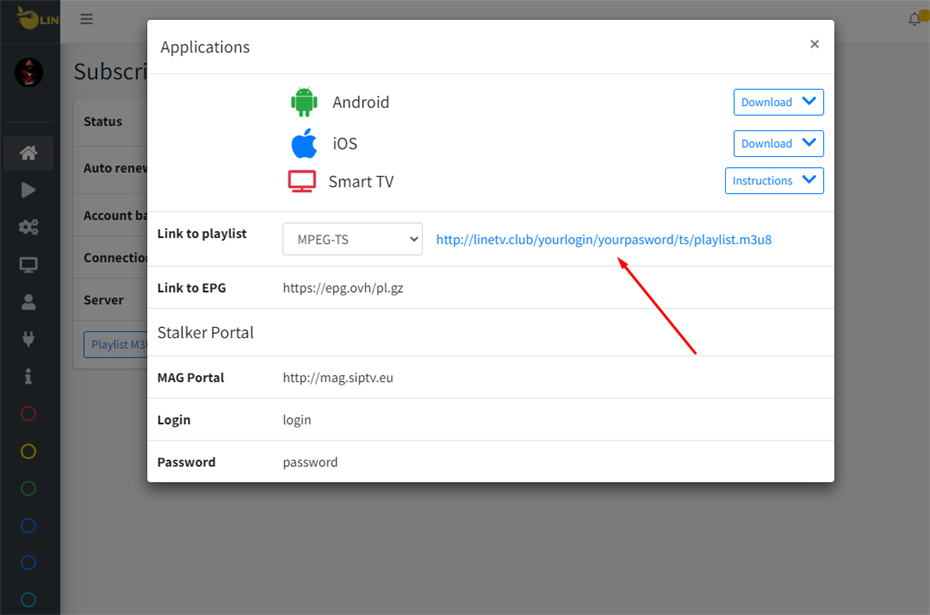Viewport: 930px width, 615px height.
Task: Click the Password value 'password'
Action: [x=310, y=462]
